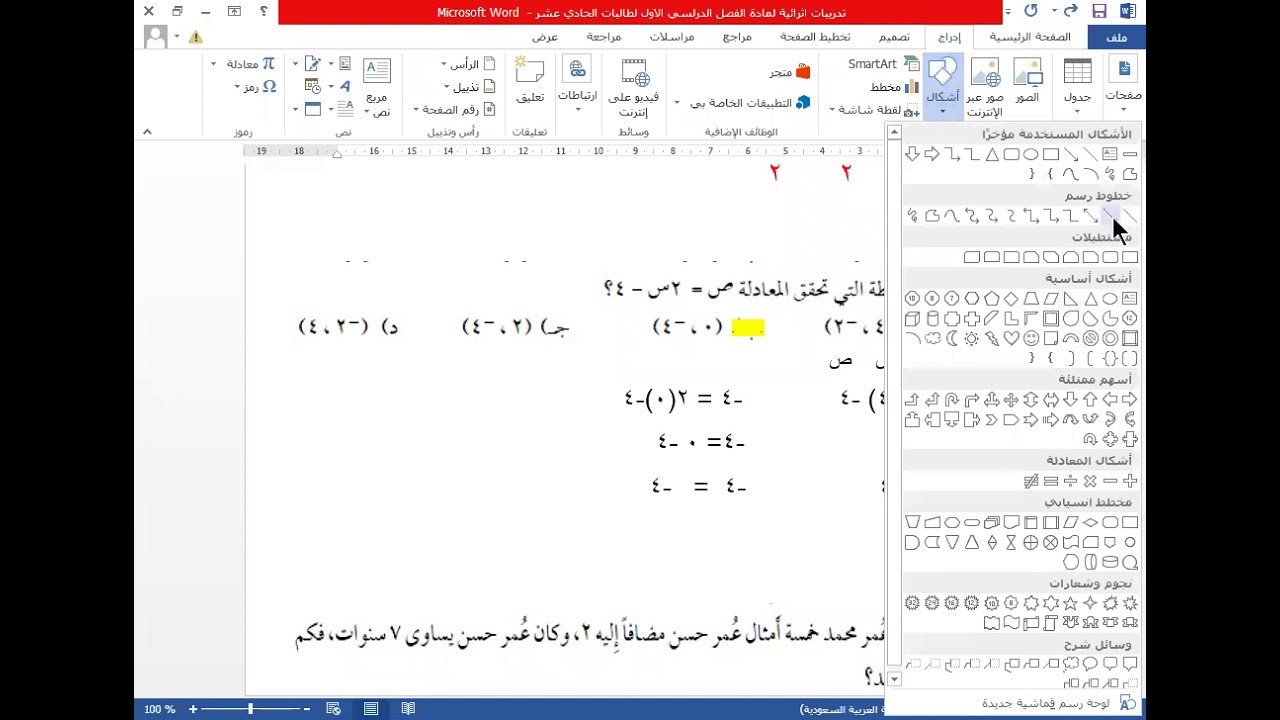
Task: Switch to الصفحة الرئيسية tab
Action: 1030,37
